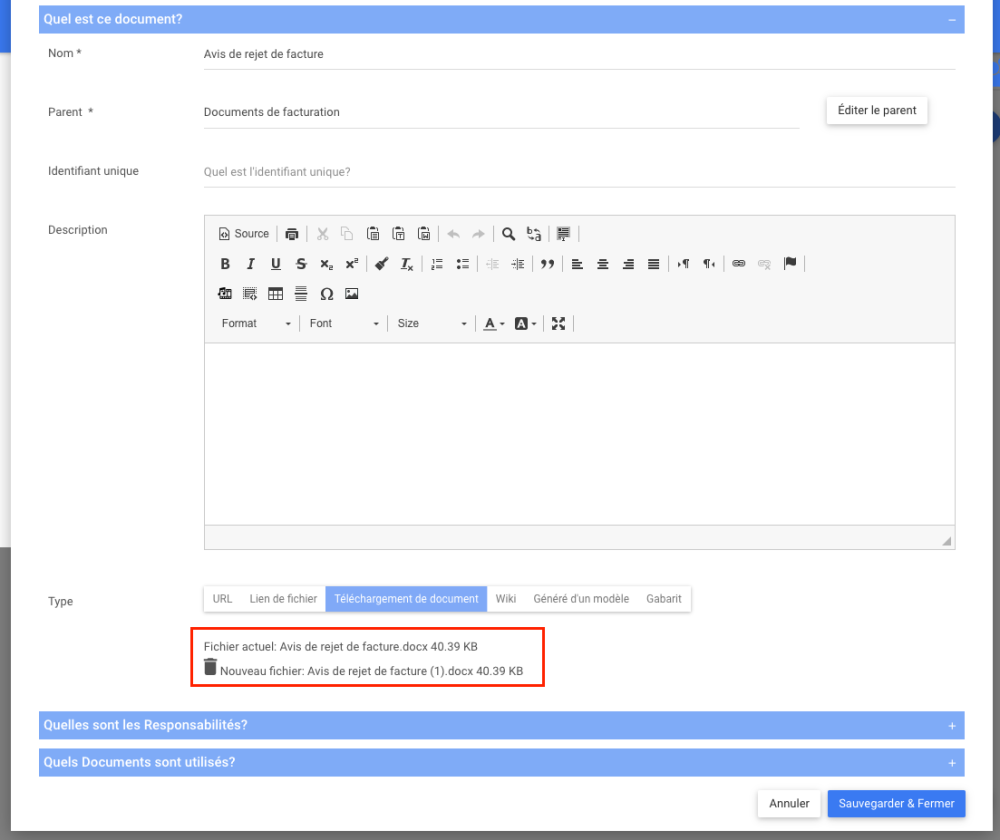The image size is (1000, 840).
Task: Toggle Bold formatting
Action: (225, 263)
